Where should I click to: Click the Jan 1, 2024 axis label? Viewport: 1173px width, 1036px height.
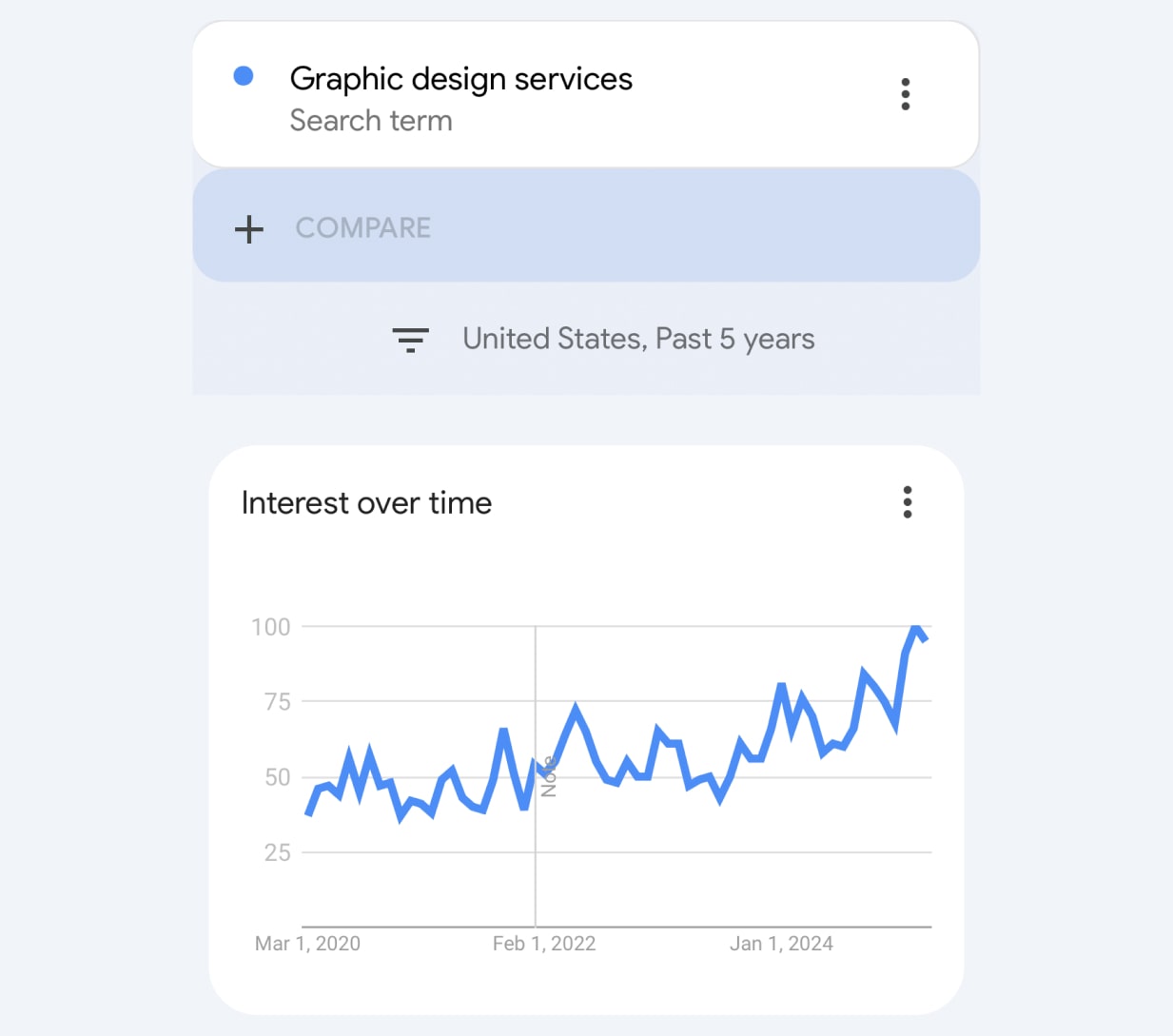(x=781, y=943)
